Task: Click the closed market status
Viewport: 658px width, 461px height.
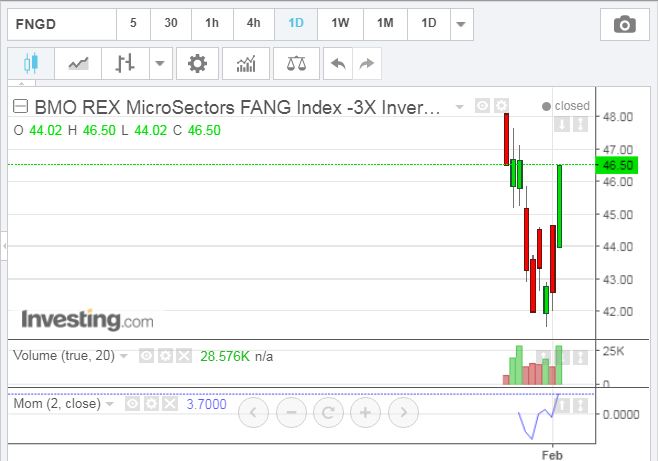Action: pyautogui.click(x=566, y=106)
